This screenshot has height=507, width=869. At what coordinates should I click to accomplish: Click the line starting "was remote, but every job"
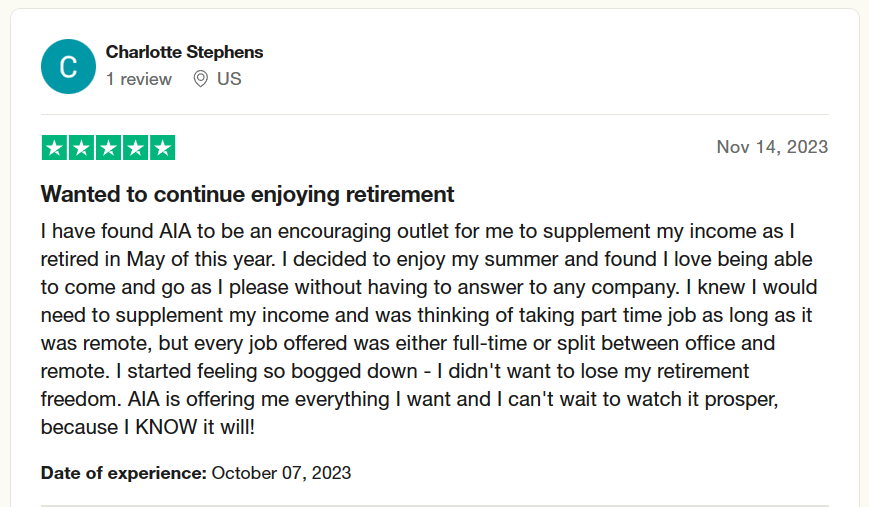(x=407, y=343)
